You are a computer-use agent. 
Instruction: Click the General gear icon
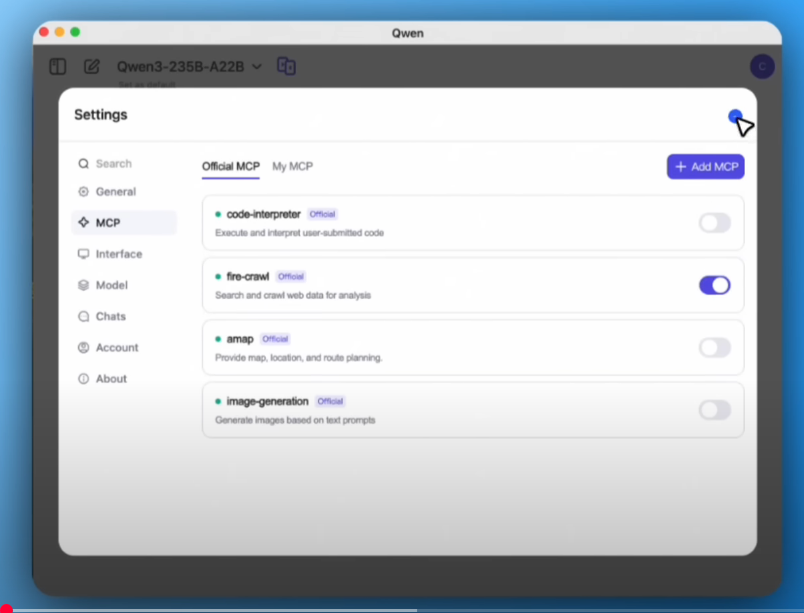[x=83, y=192]
